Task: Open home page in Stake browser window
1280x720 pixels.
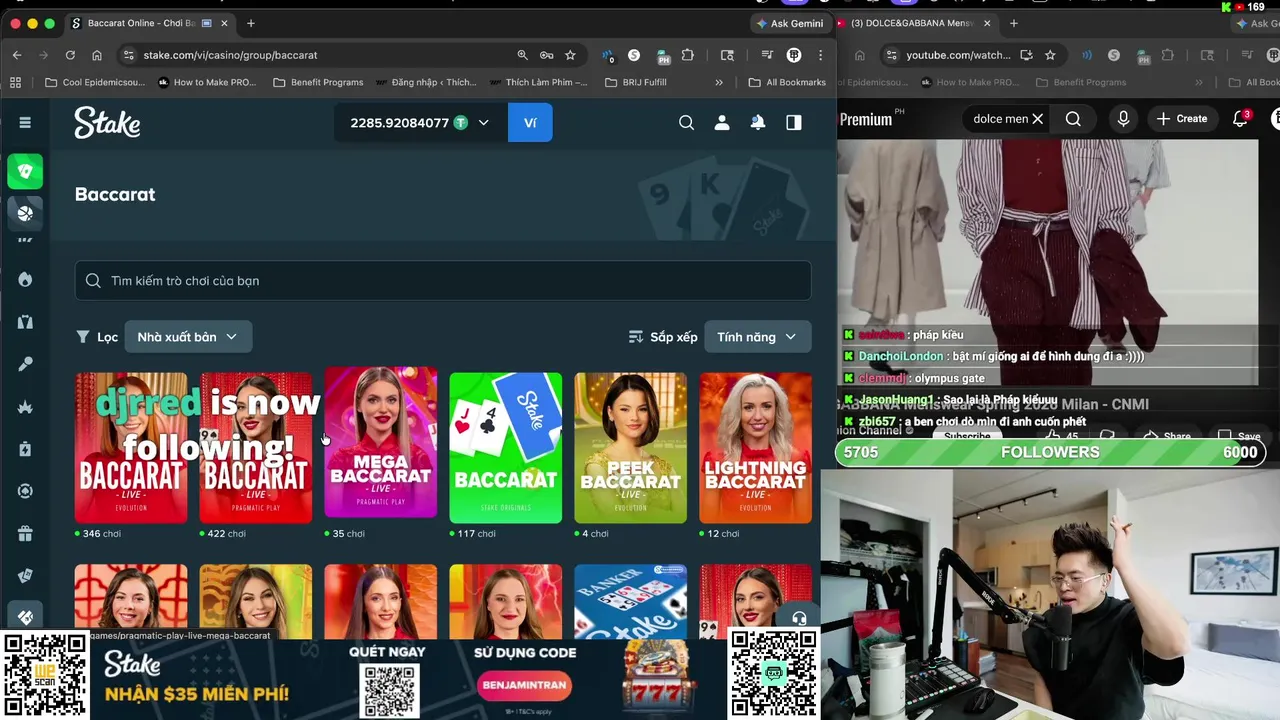Action: 97,55
